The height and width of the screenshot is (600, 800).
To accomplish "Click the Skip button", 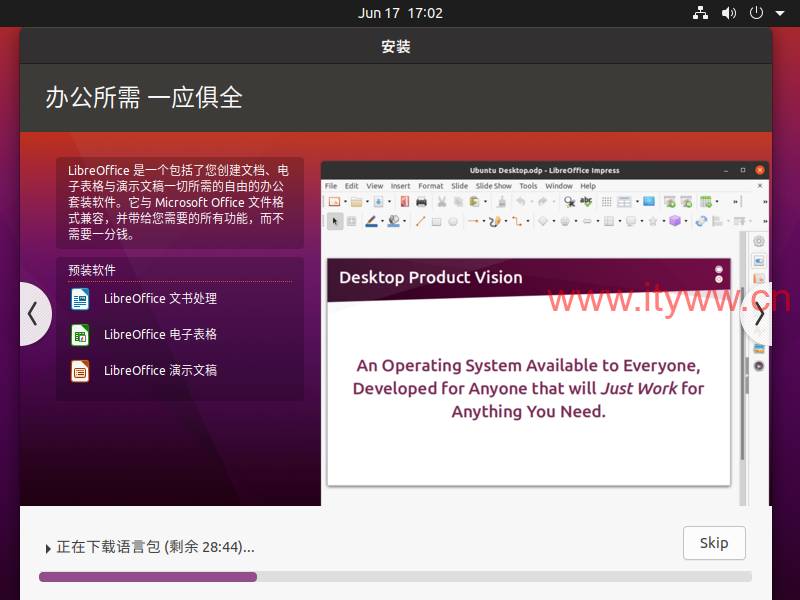I will [x=714, y=543].
